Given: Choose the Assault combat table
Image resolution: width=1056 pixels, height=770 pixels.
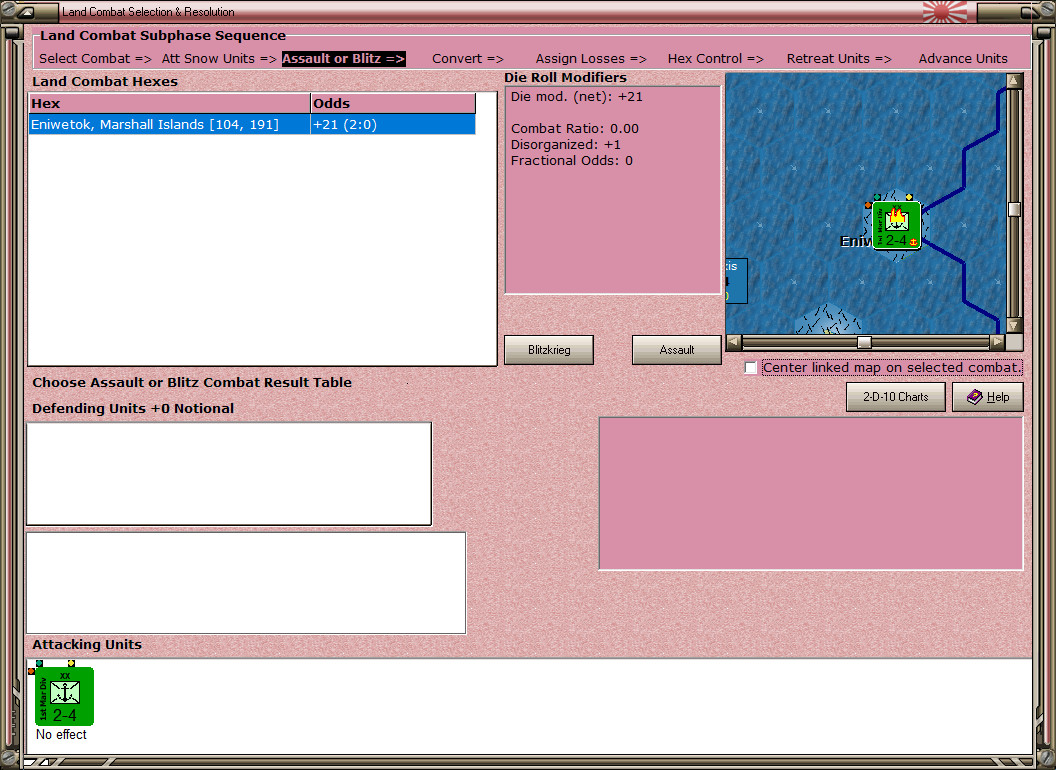Looking at the screenshot, I should (x=676, y=350).
